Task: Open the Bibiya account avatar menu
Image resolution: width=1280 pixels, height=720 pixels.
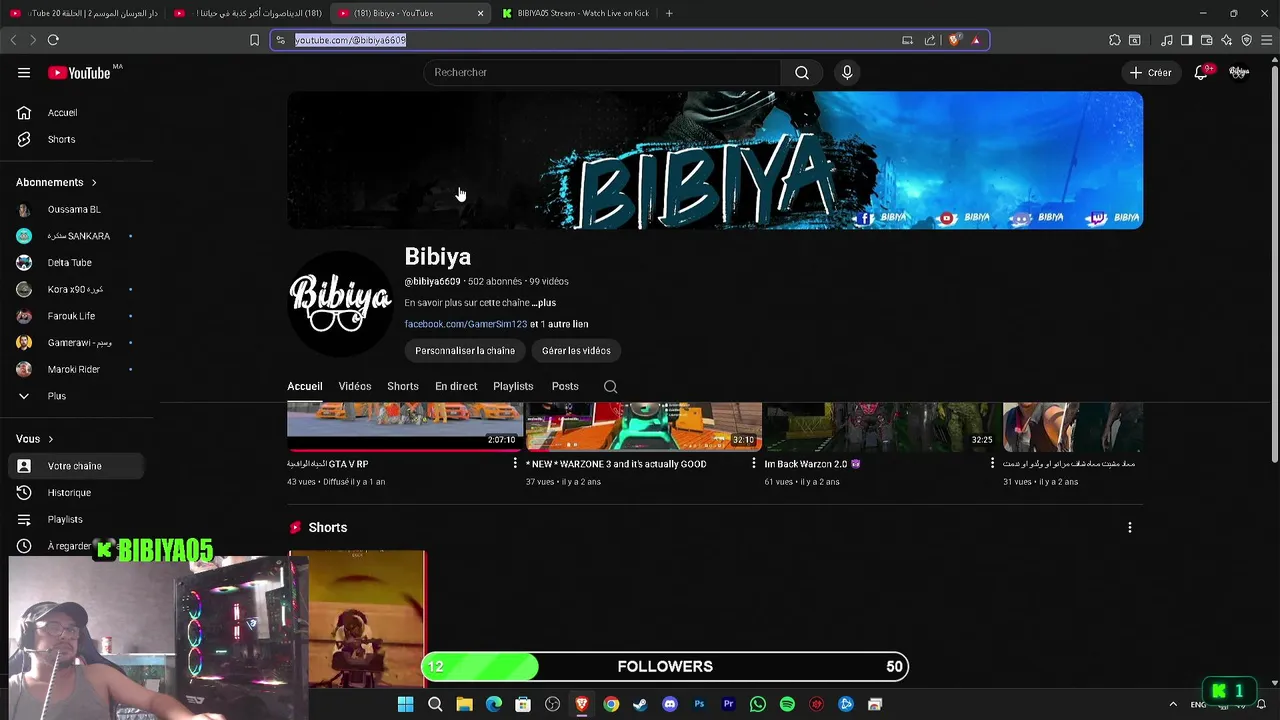Action: pyautogui.click(x=1239, y=72)
